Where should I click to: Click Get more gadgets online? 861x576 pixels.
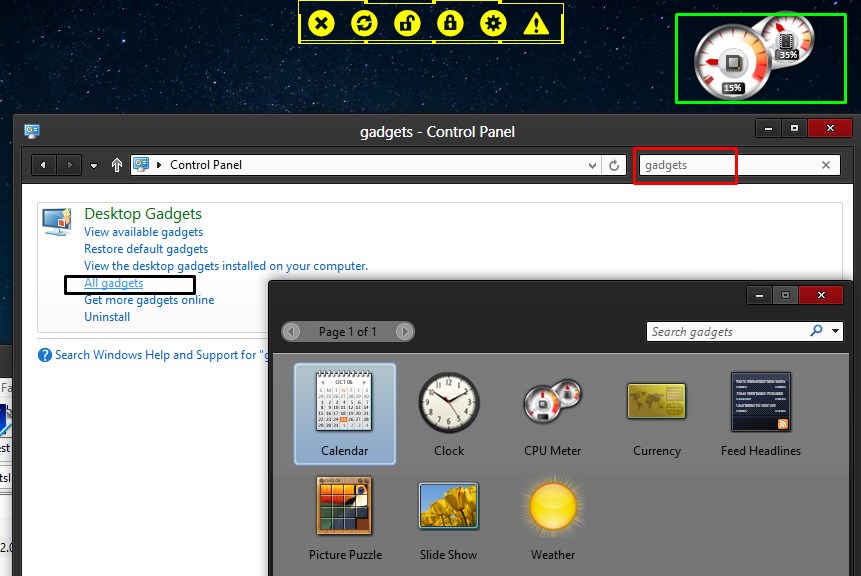tap(149, 300)
